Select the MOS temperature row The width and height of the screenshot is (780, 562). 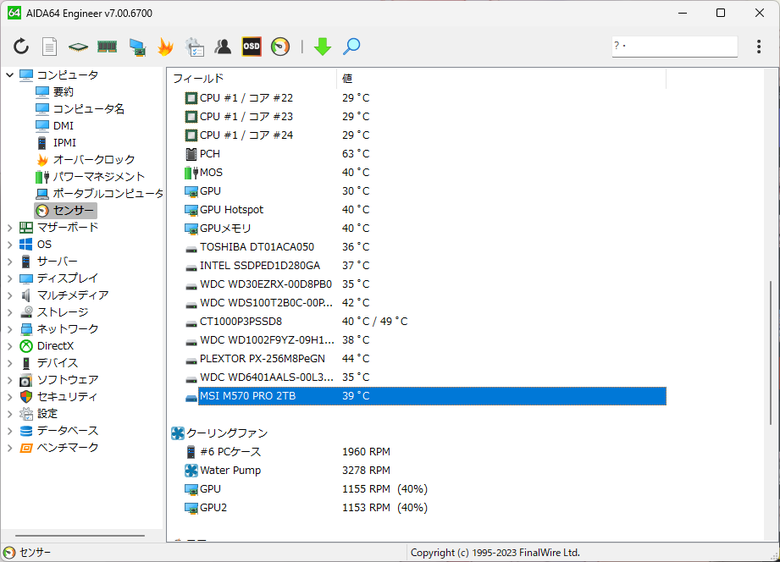pos(425,173)
